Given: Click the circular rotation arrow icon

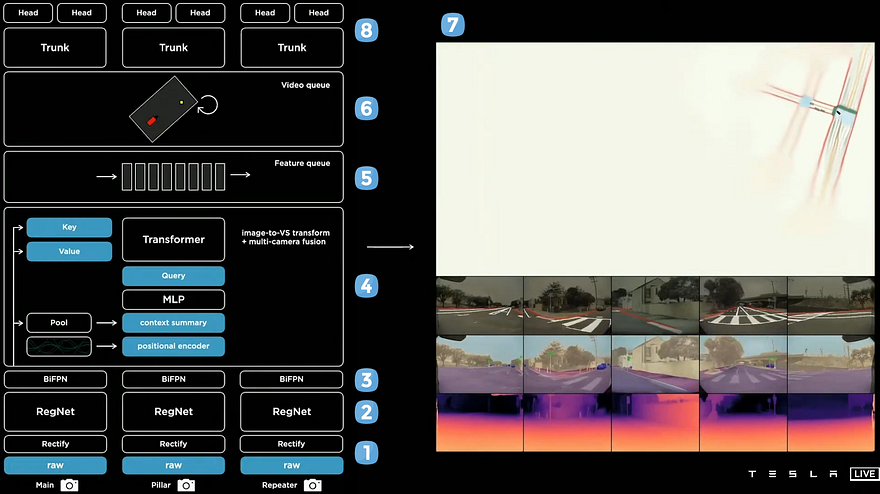Looking at the screenshot, I should 208,105.
